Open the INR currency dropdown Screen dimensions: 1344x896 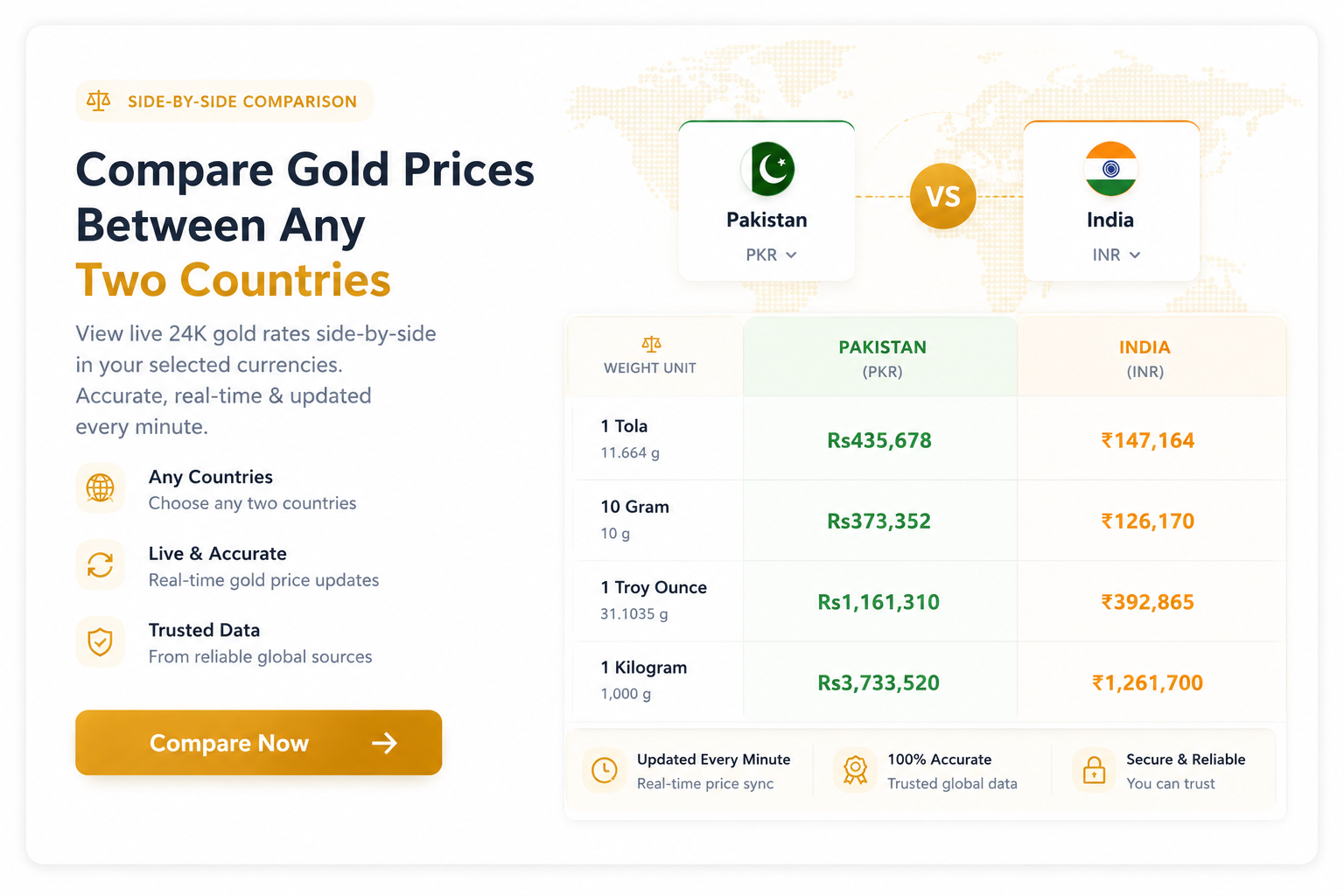[x=1116, y=255]
